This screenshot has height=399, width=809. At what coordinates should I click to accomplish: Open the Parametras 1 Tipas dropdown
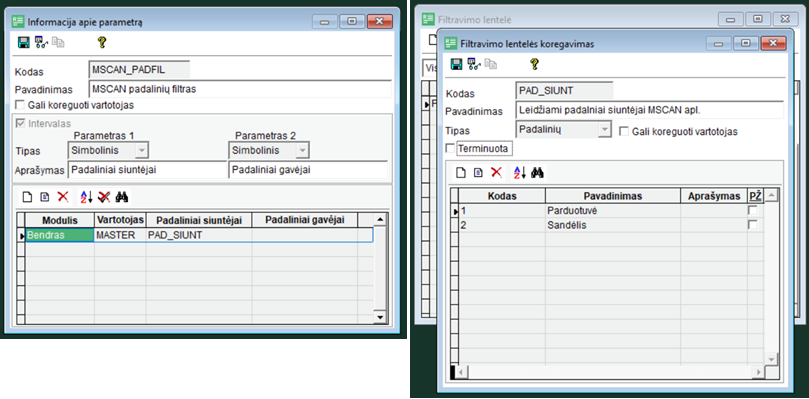(x=141, y=151)
